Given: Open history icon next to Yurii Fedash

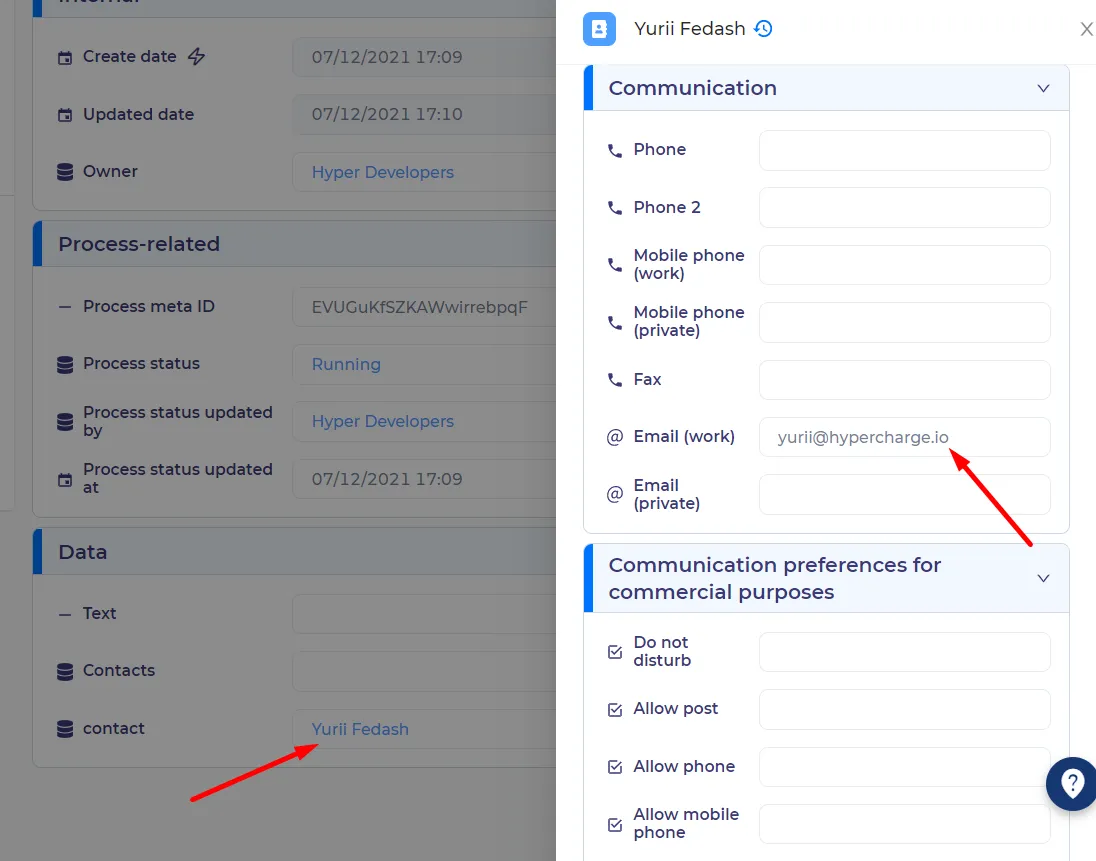Looking at the screenshot, I should tap(763, 29).
